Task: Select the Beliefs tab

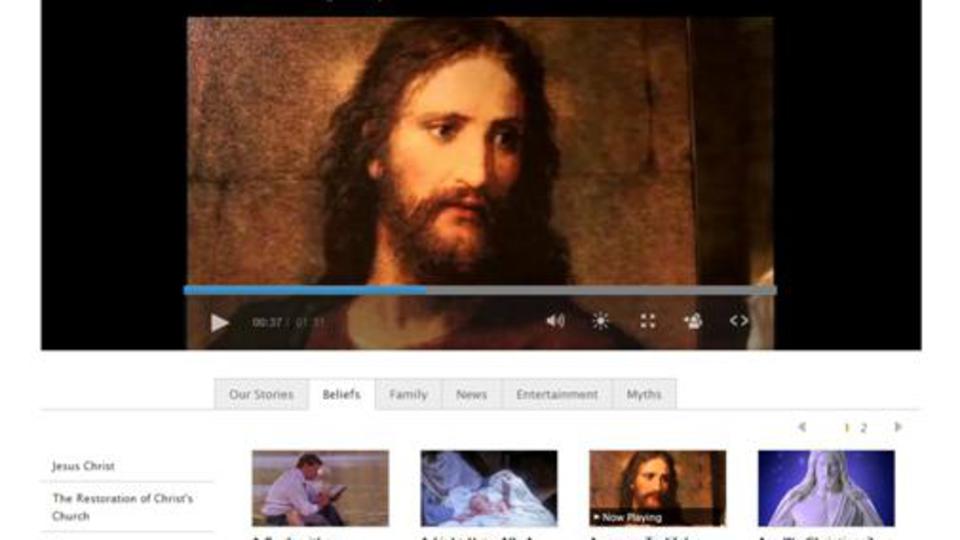Action: 341,394
